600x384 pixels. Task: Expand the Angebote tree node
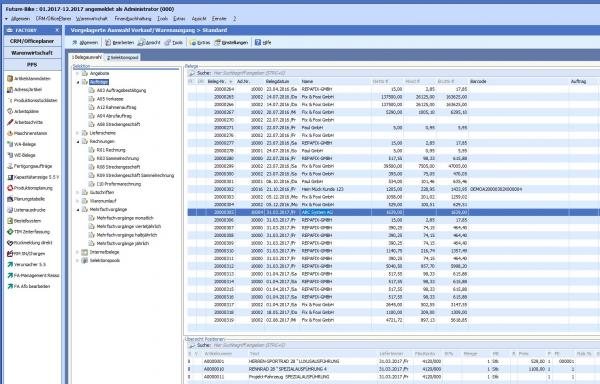coord(78,73)
